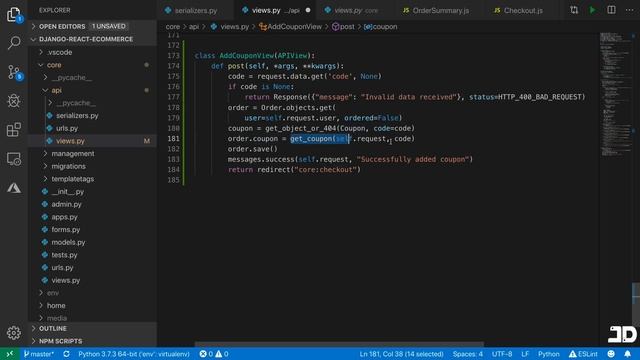Click the 'post' breadcrumb segment

pyautogui.click(x=343, y=27)
